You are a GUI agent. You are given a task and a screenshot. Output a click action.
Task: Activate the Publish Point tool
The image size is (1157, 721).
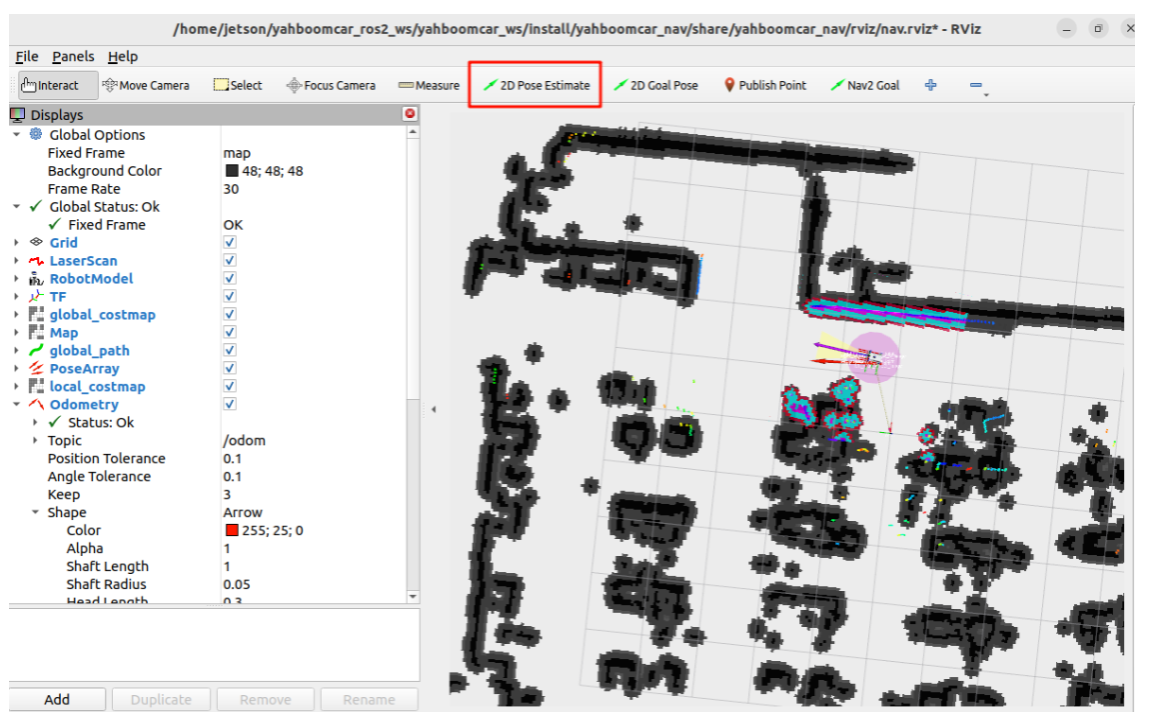click(765, 86)
